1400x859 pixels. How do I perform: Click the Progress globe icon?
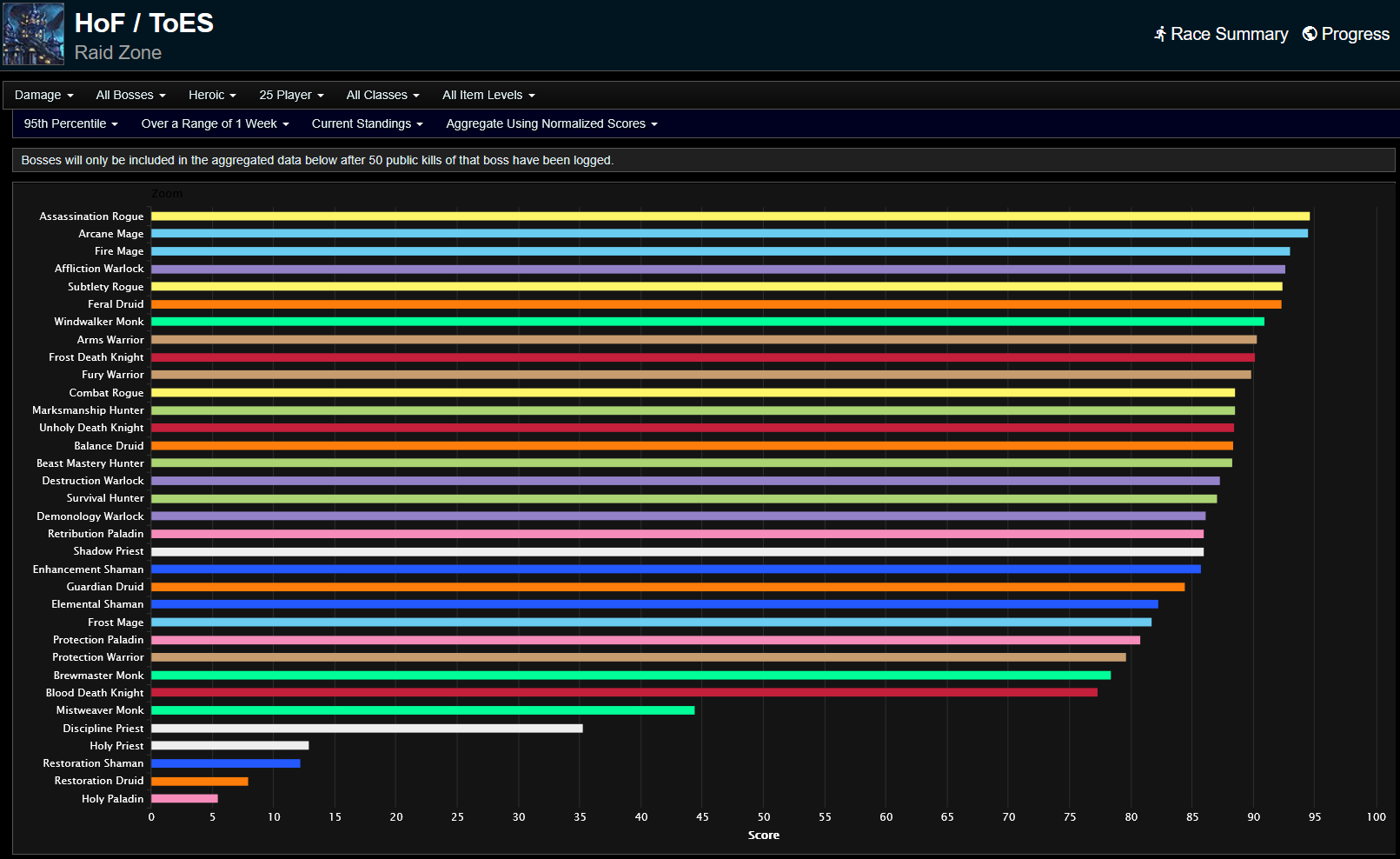coord(1309,34)
